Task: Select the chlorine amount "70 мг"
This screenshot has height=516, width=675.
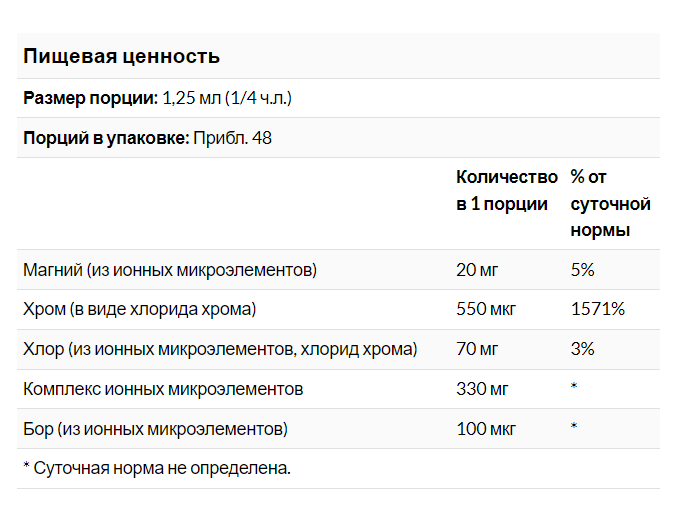Action: click(x=477, y=349)
